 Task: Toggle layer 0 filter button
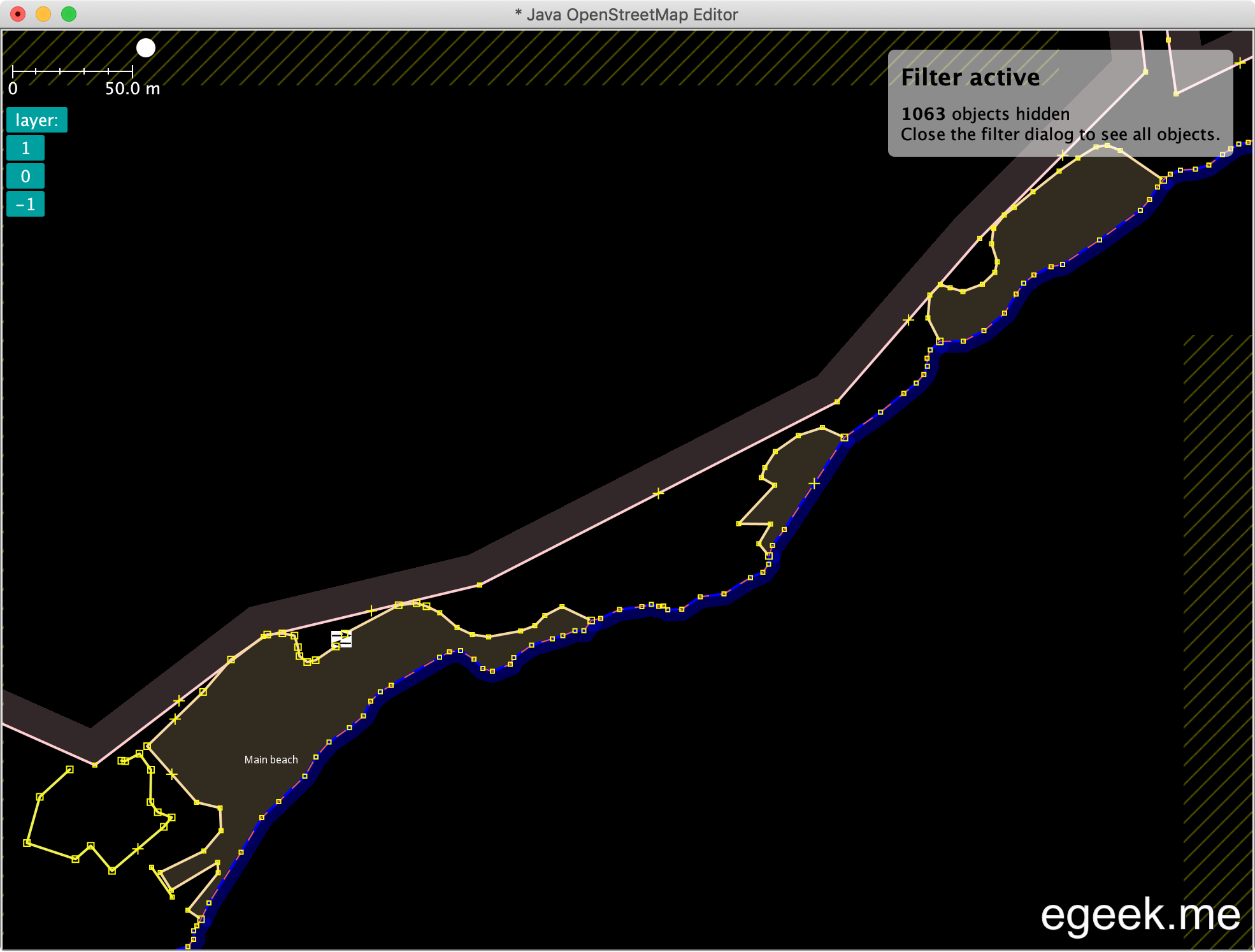[x=25, y=177]
